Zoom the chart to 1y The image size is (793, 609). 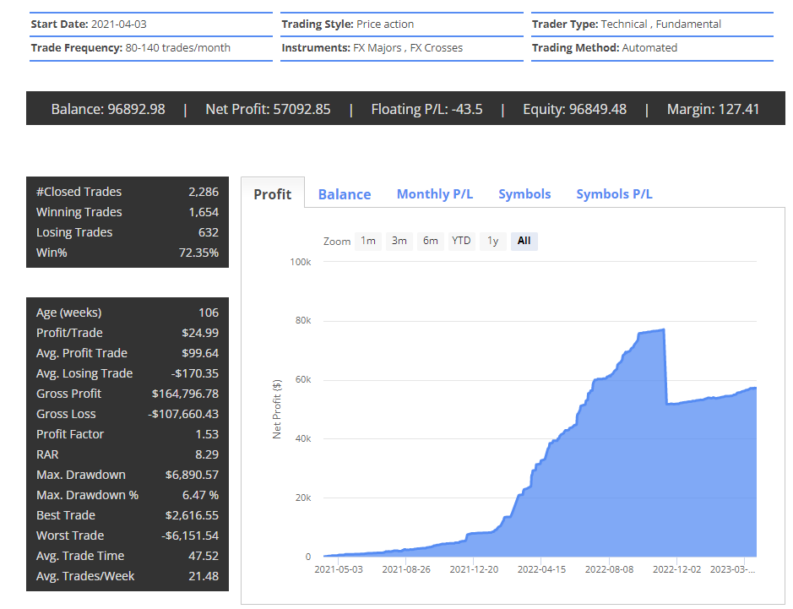[x=492, y=241]
